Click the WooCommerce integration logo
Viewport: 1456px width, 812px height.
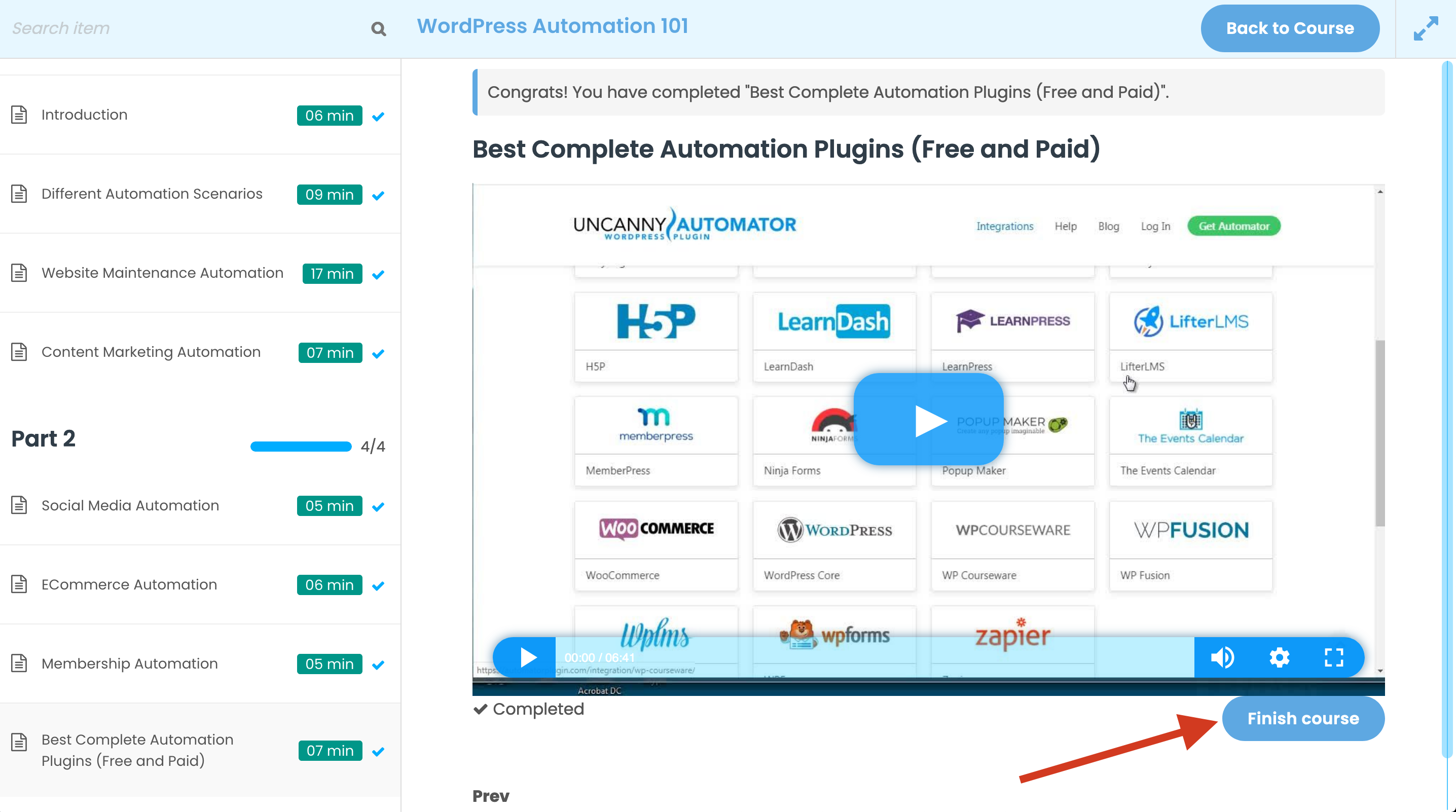[656, 529]
